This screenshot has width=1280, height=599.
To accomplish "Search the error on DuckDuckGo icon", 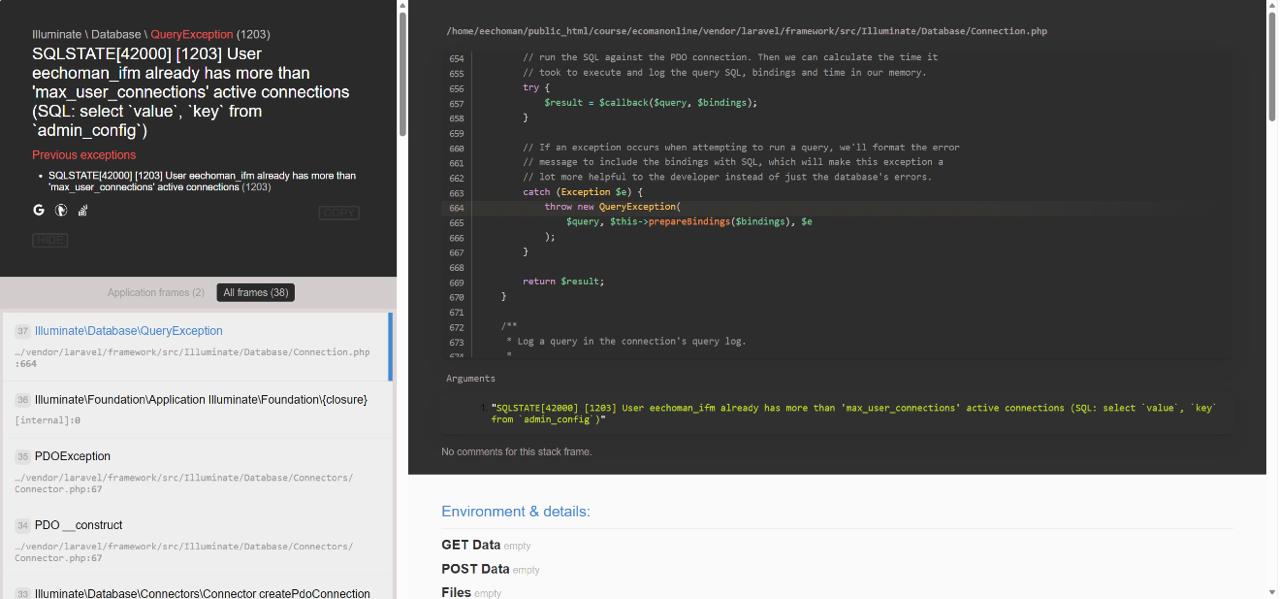I will coord(61,210).
